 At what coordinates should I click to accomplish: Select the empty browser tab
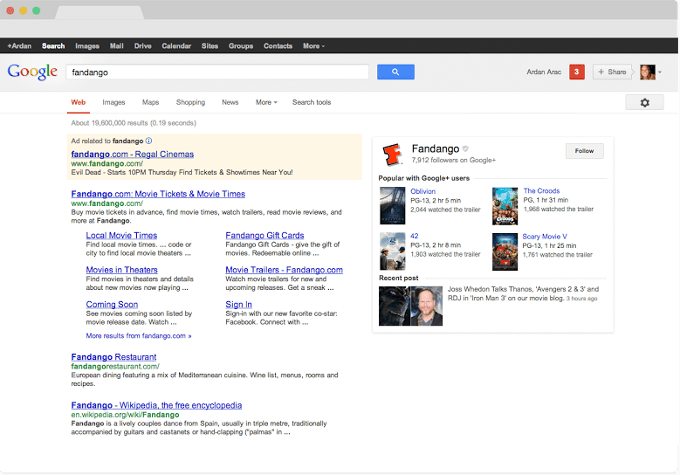click(100, 12)
